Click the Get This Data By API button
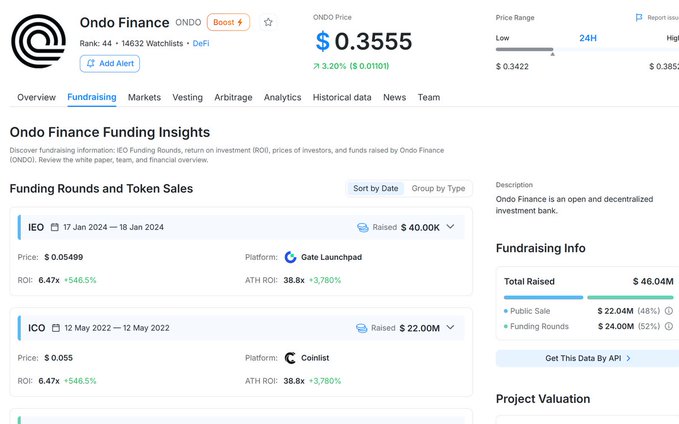 [587, 358]
